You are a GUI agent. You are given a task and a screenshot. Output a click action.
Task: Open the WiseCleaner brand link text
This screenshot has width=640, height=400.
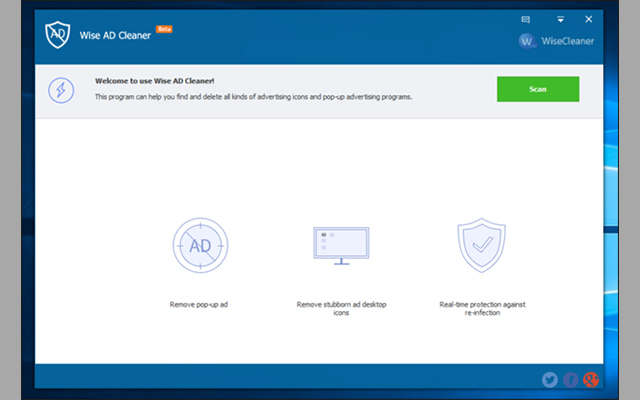tap(567, 42)
